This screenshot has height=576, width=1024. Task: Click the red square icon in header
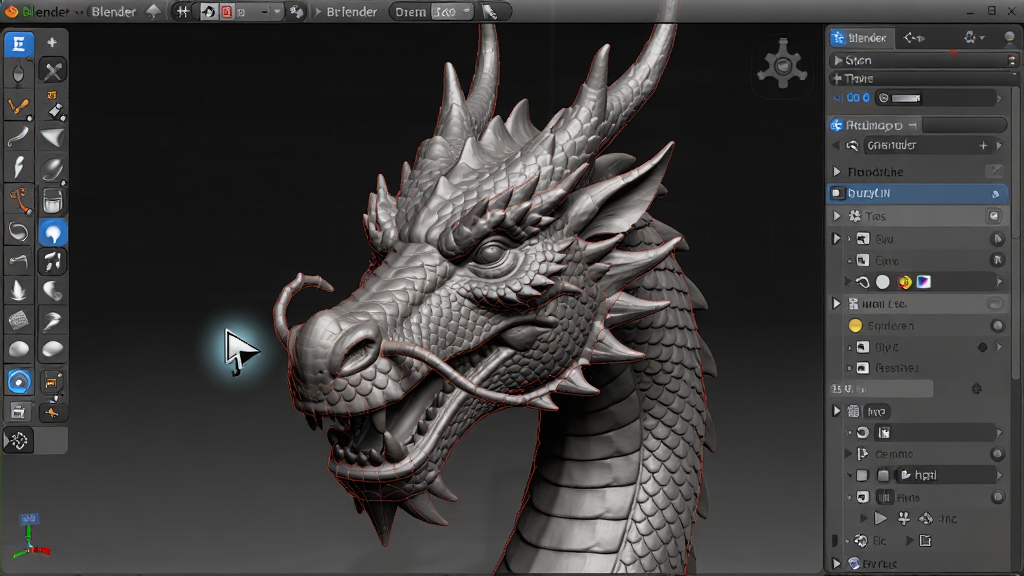pyautogui.click(x=227, y=12)
